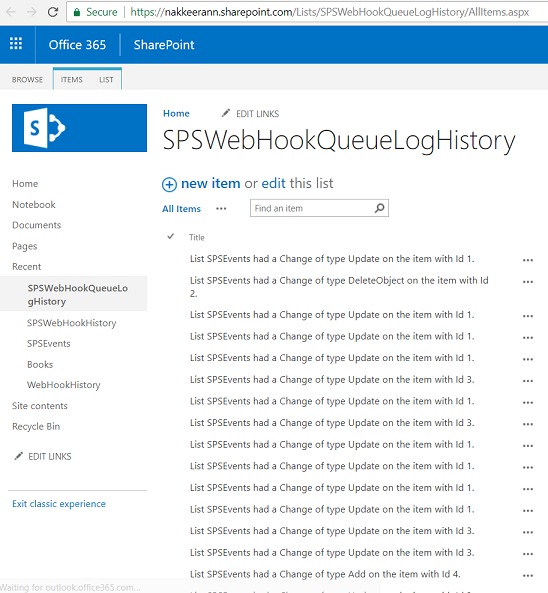The width and height of the screenshot is (548, 593).
Task: Open Home in the left navigation
Action: (25, 184)
